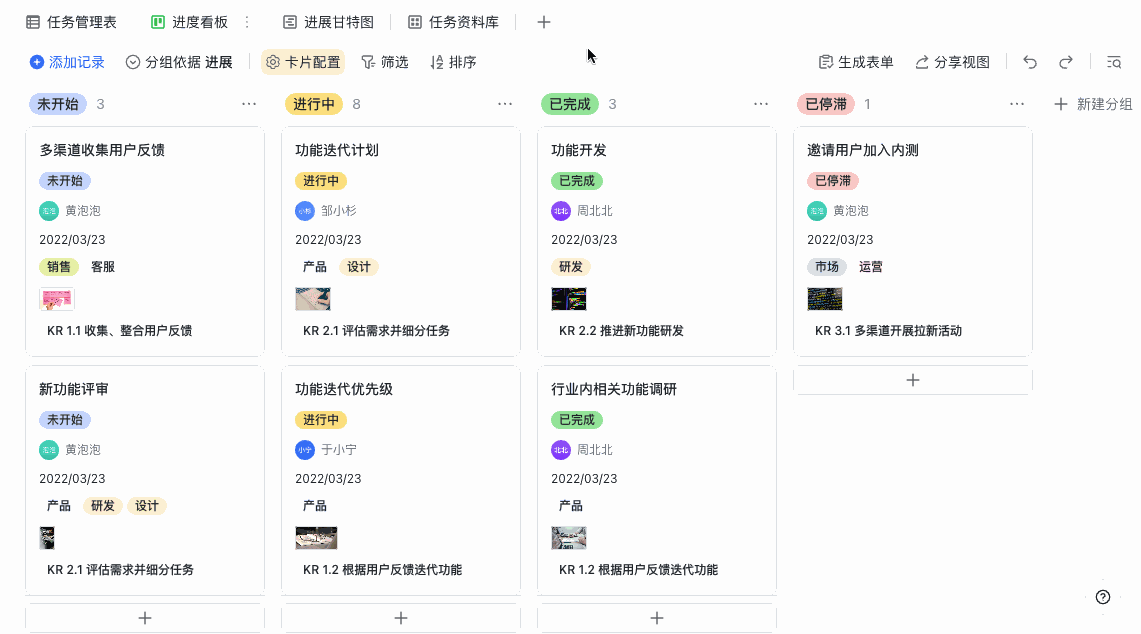The height and width of the screenshot is (634, 1141).
Task: Click 新建分组 to add a group
Action: coord(1093,104)
